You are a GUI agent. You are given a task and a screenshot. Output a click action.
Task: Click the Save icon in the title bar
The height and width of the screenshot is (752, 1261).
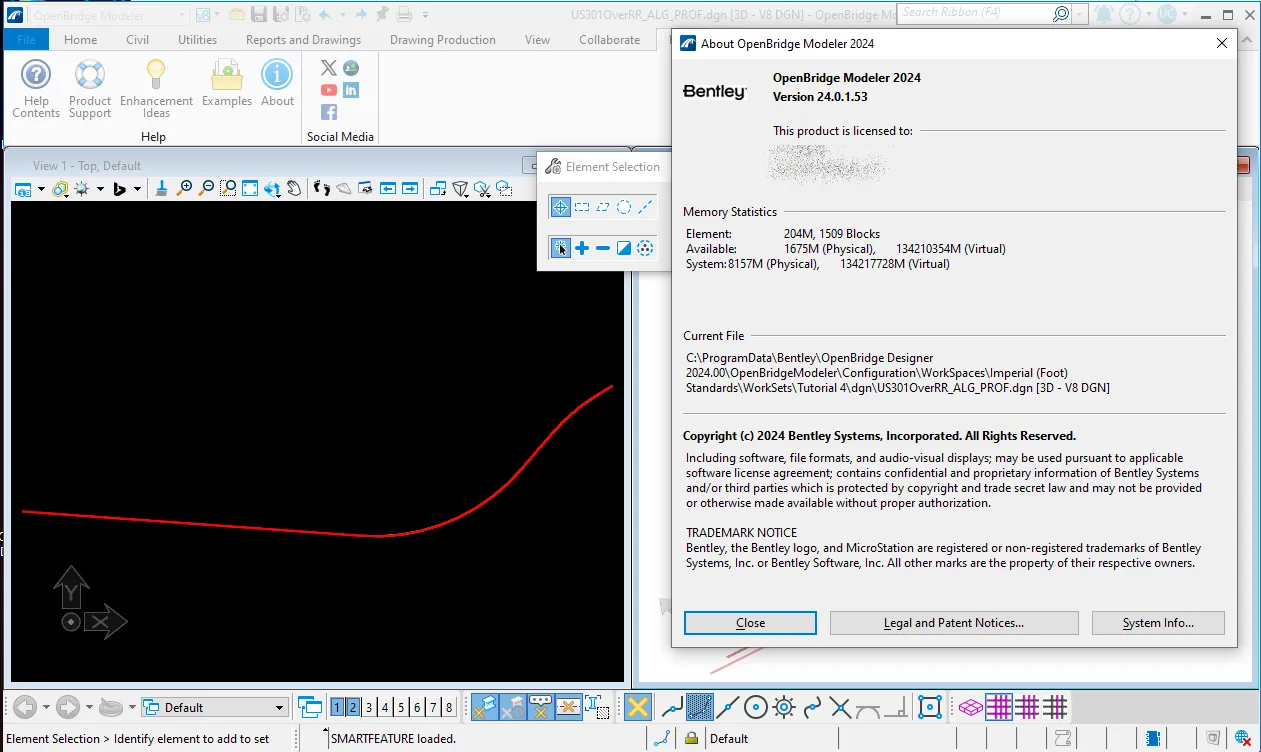click(x=259, y=15)
